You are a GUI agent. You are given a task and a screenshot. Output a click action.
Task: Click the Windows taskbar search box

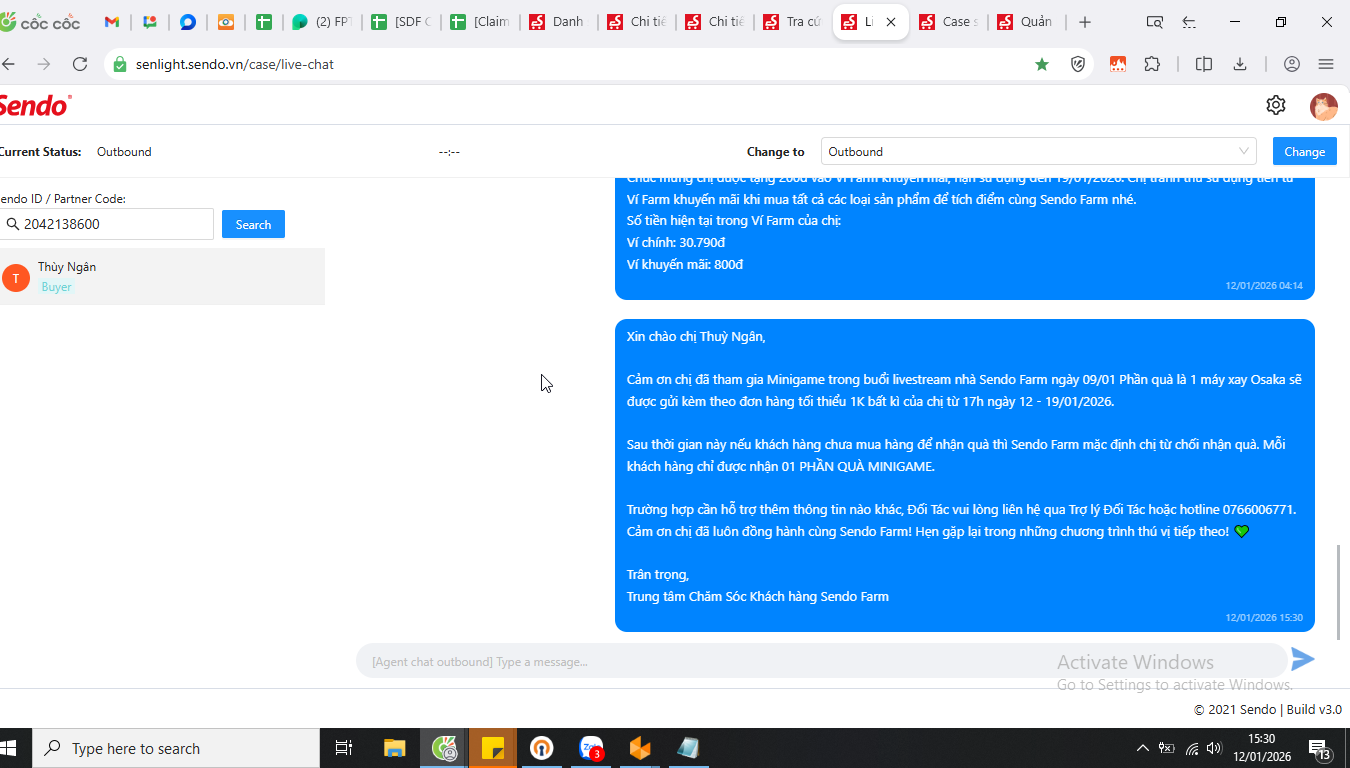(175, 748)
